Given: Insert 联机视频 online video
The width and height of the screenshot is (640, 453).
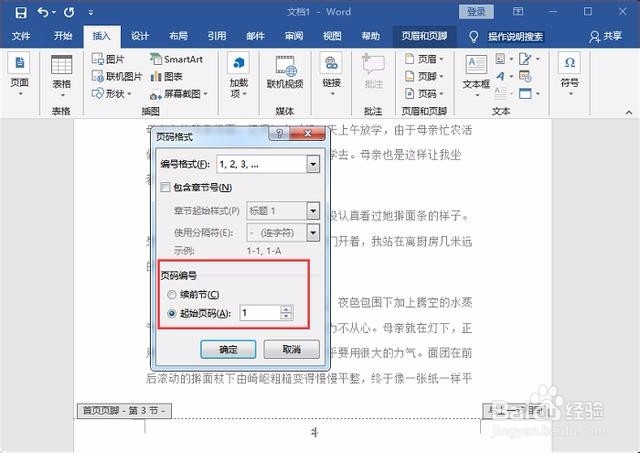Looking at the screenshot, I should coord(285,73).
